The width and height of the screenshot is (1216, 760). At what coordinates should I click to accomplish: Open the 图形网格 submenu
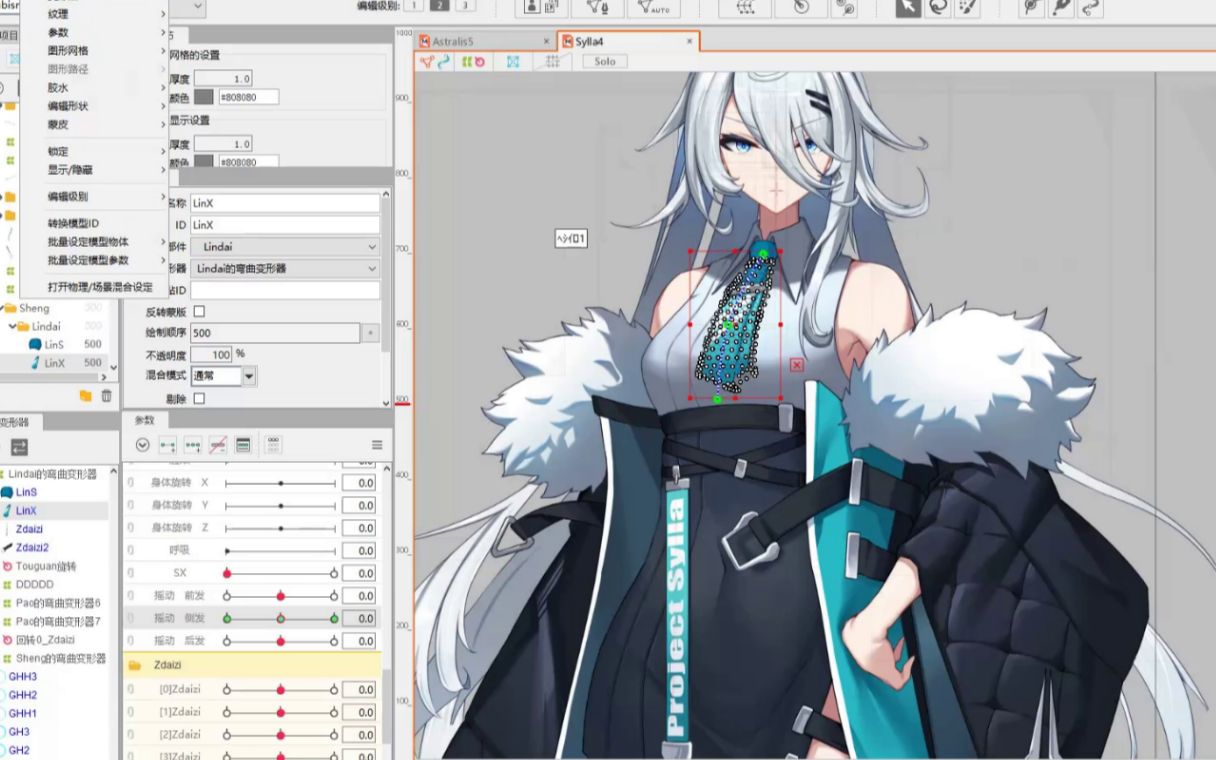[93, 50]
